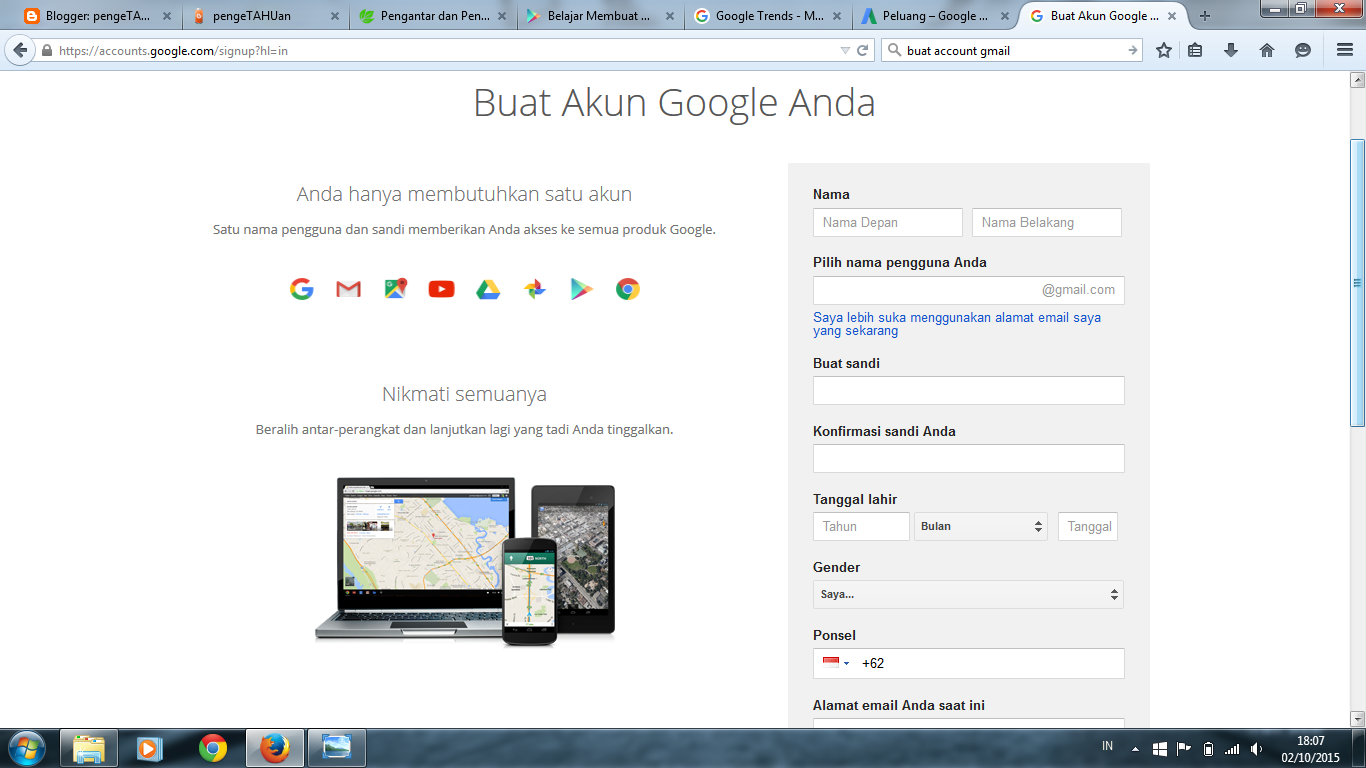Click the IN language indicator in tray
Viewport: 1366px width, 768px height.
(1107, 746)
